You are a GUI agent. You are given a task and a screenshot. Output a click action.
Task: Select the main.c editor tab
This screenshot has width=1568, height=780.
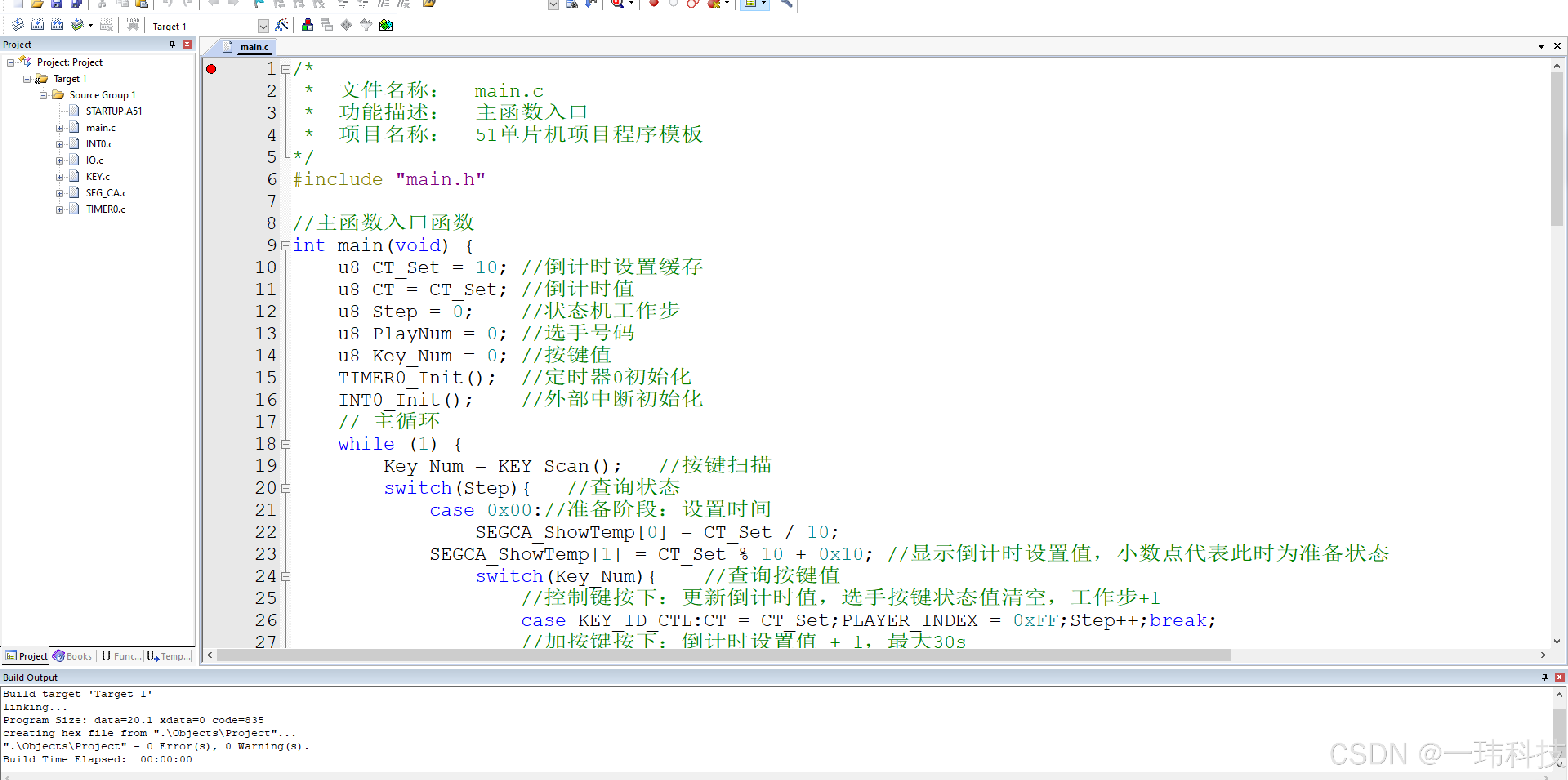click(254, 47)
